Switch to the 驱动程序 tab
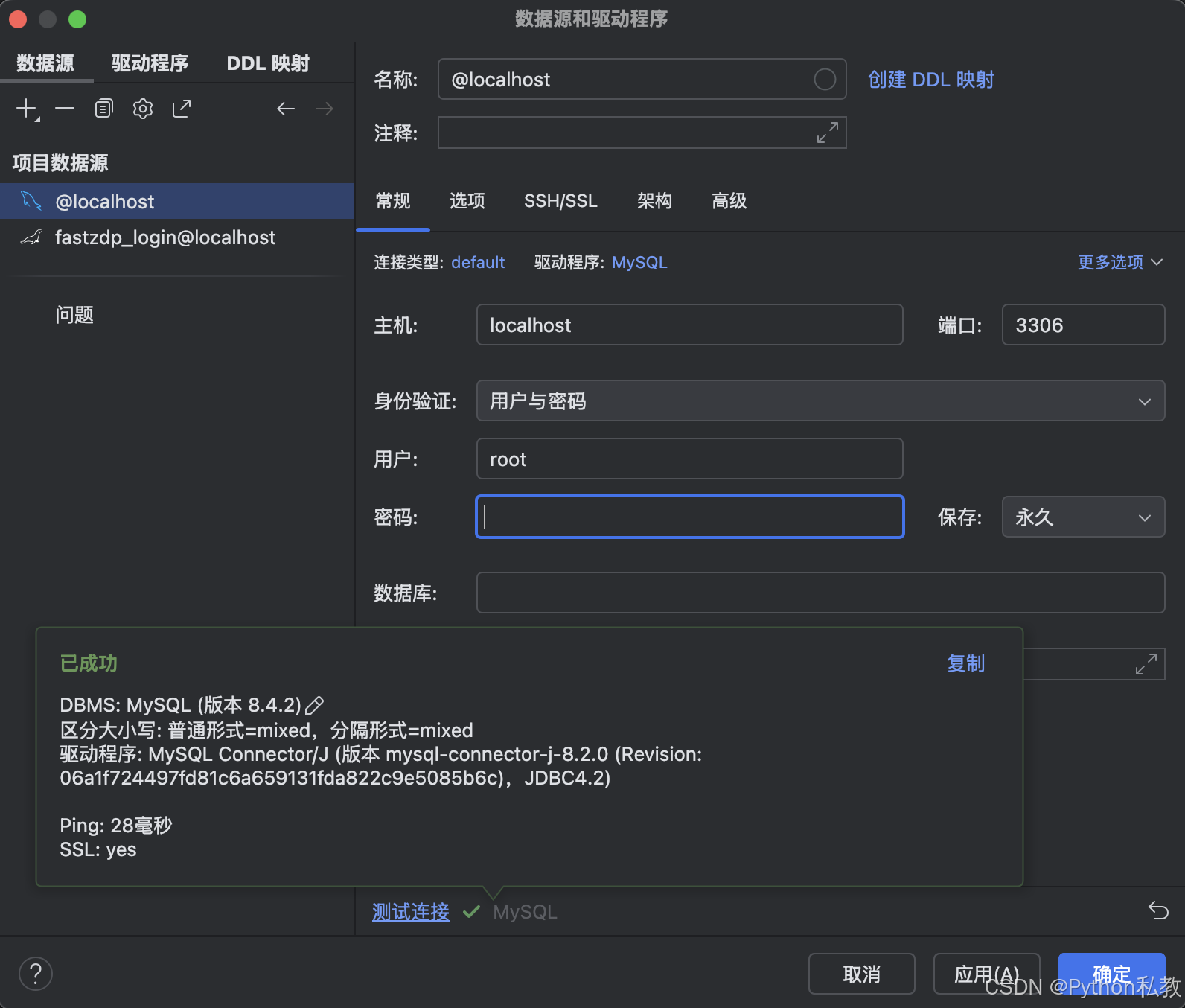 click(150, 63)
